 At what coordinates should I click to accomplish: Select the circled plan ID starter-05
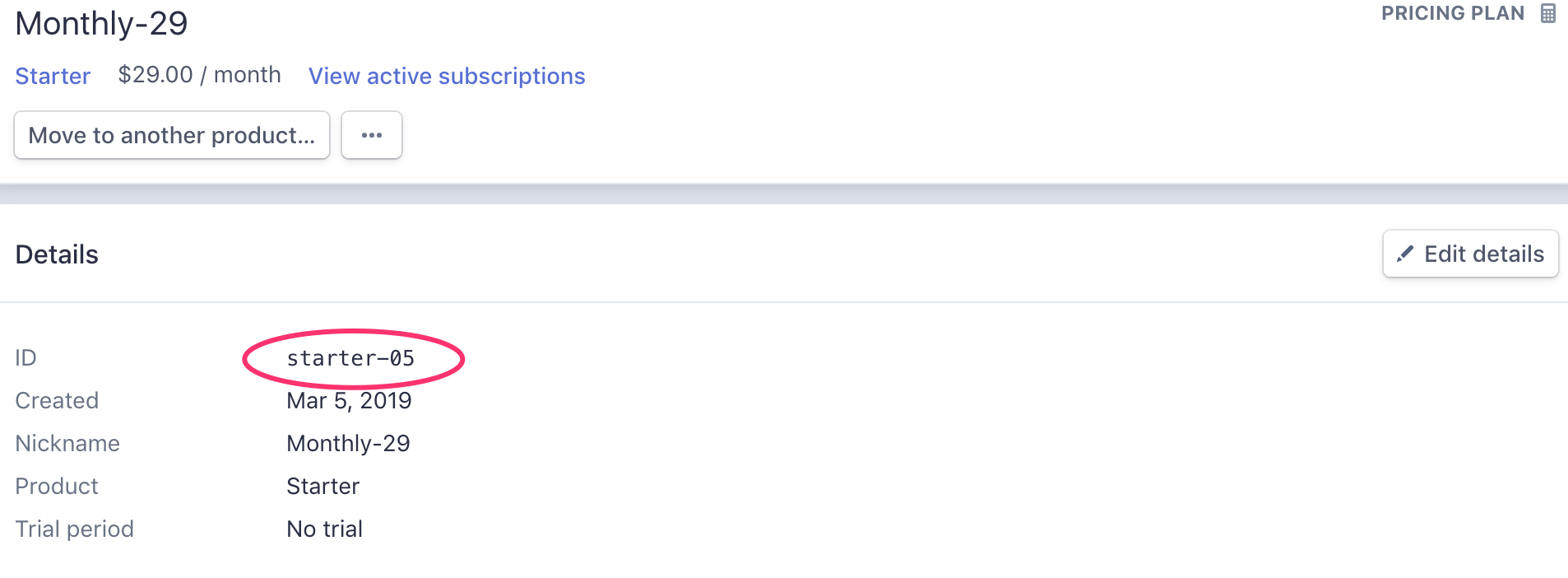pyautogui.click(x=350, y=357)
